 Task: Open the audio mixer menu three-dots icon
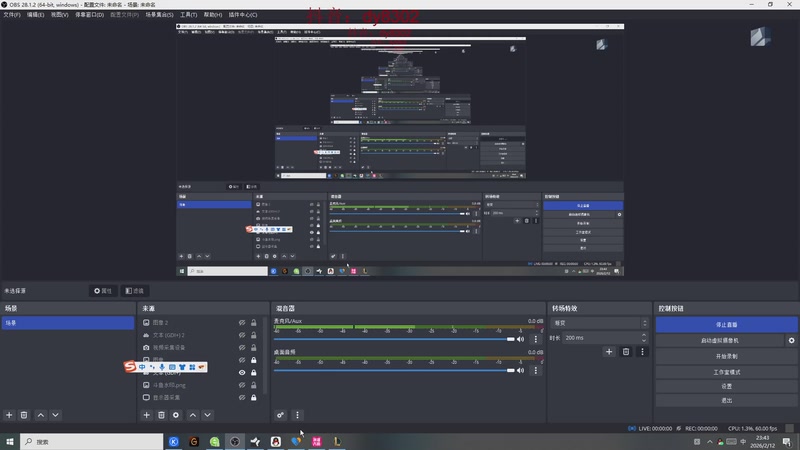point(297,415)
